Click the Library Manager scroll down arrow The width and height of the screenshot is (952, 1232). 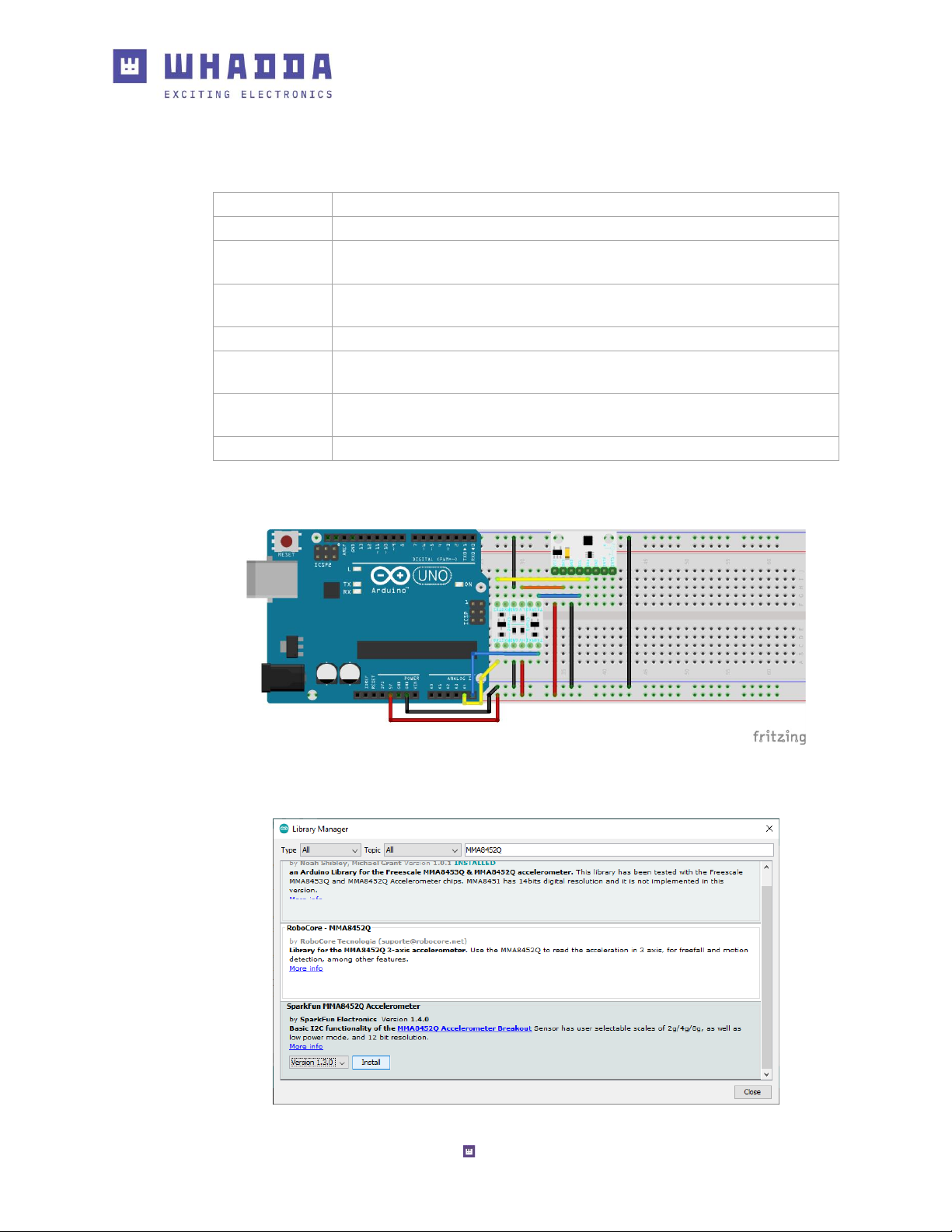coord(766,1074)
